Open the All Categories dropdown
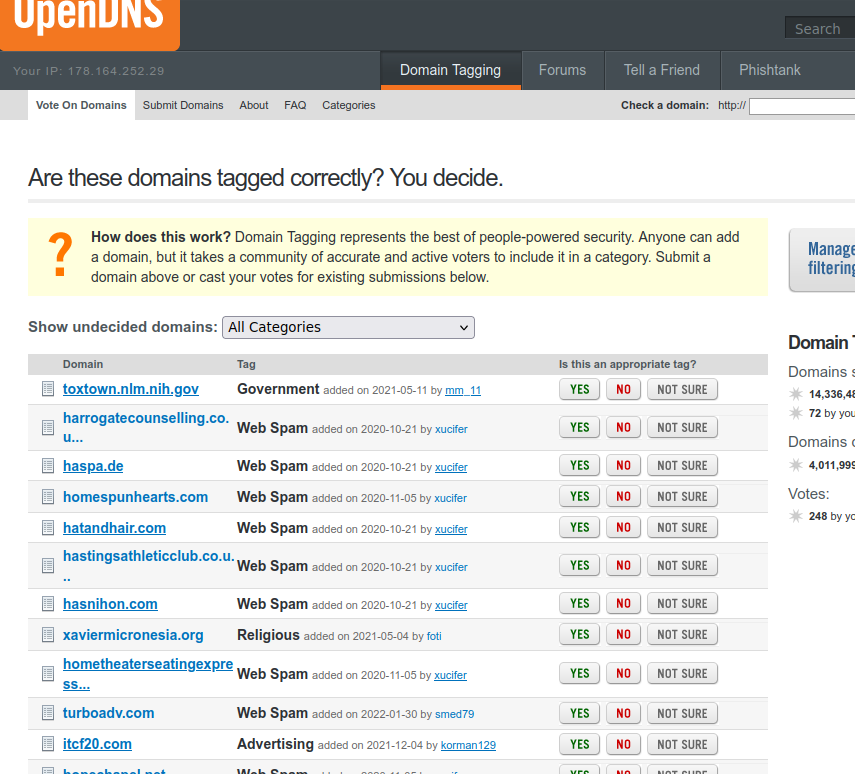Screen dimensions: 855x774 tap(348, 327)
